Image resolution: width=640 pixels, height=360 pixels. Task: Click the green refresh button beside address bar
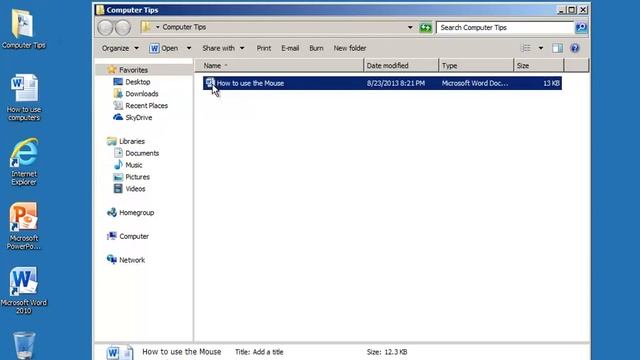(x=425, y=27)
